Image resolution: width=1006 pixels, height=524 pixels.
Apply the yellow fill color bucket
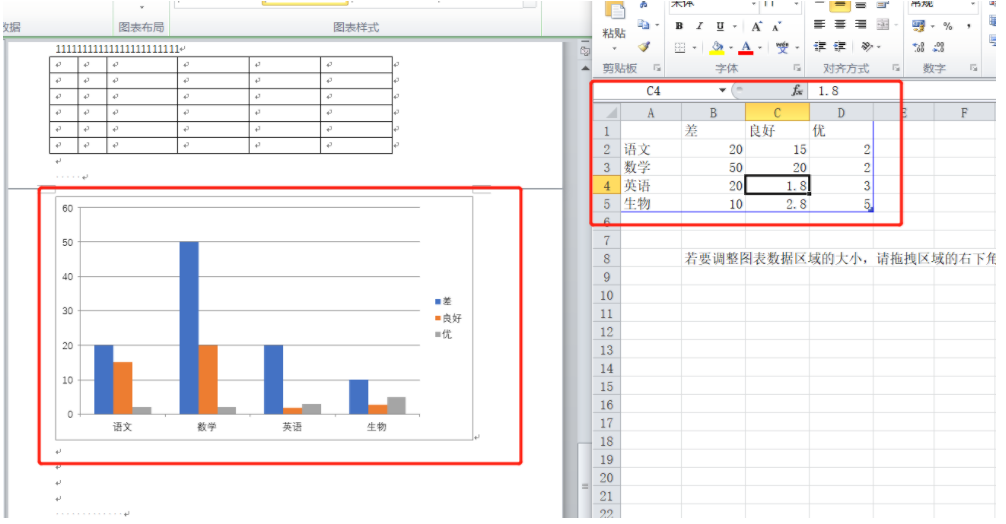(717, 47)
